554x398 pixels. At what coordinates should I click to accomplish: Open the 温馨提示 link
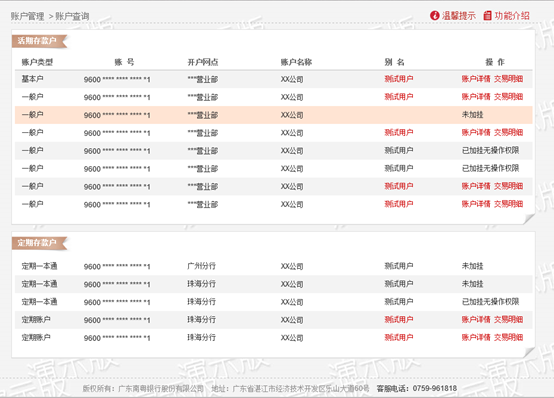(x=459, y=16)
